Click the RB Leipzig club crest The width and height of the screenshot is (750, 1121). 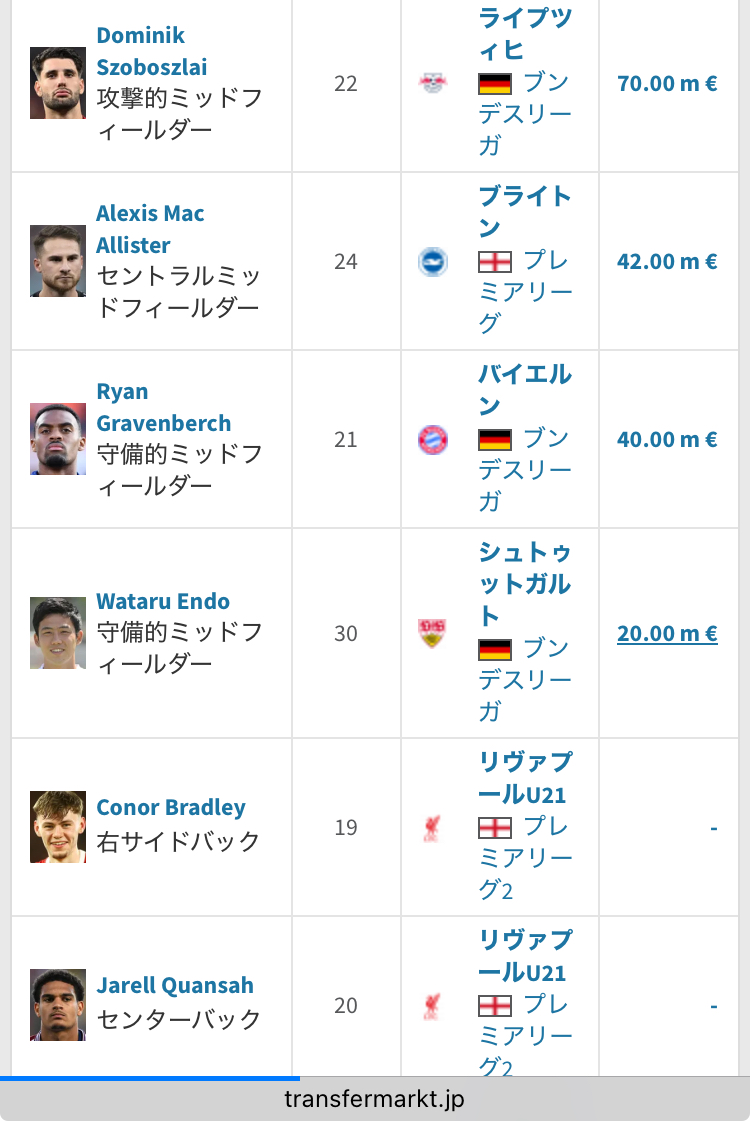coord(433,83)
